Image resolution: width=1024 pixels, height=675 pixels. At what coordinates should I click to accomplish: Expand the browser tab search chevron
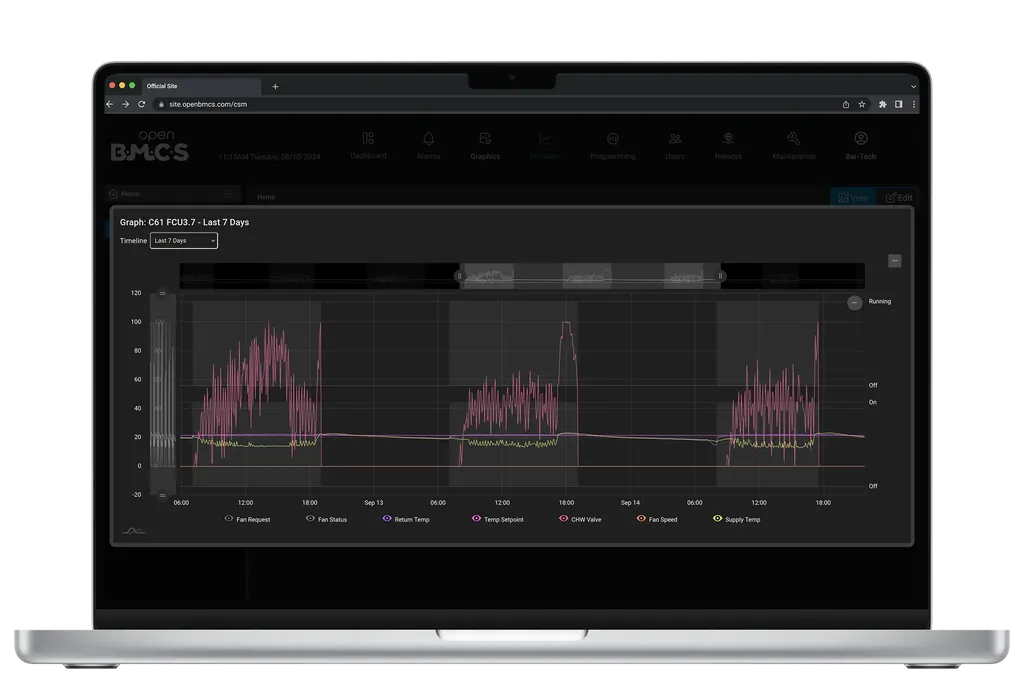pos(913,86)
